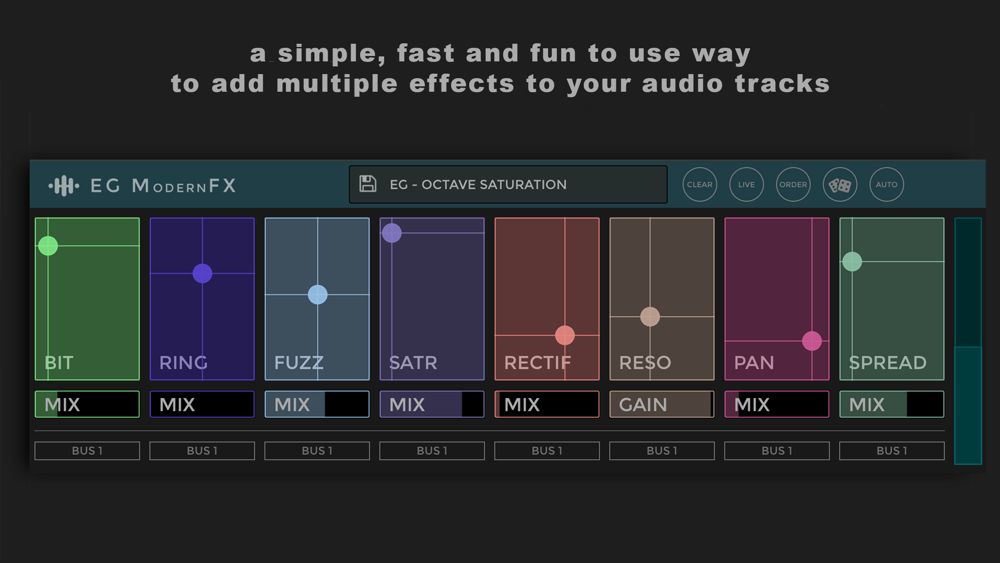This screenshot has width=1000, height=563.
Task: Open the EG - OCTAVE SATURATION preset field
Action: pos(508,184)
